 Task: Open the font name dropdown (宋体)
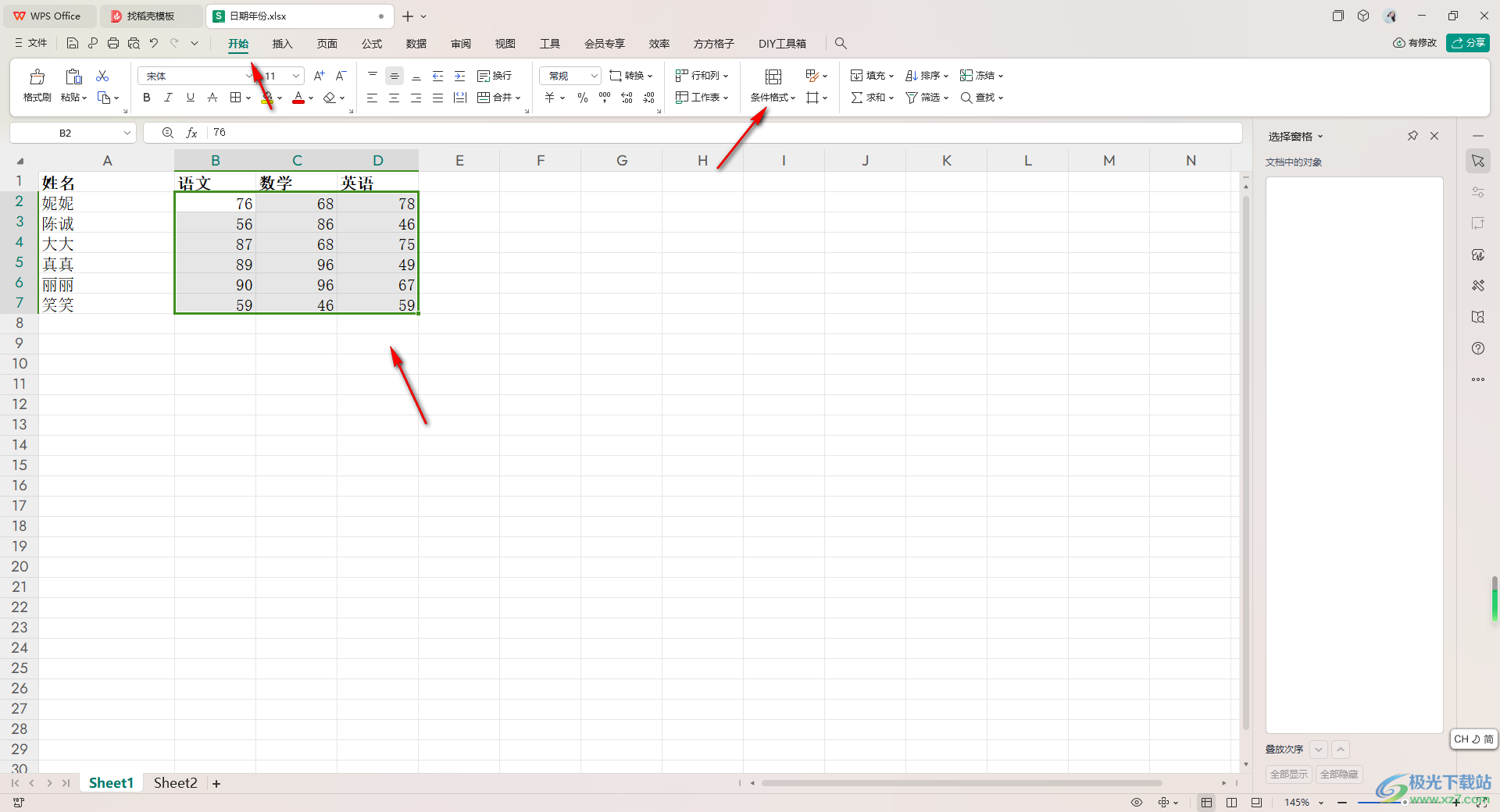tap(249, 76)
